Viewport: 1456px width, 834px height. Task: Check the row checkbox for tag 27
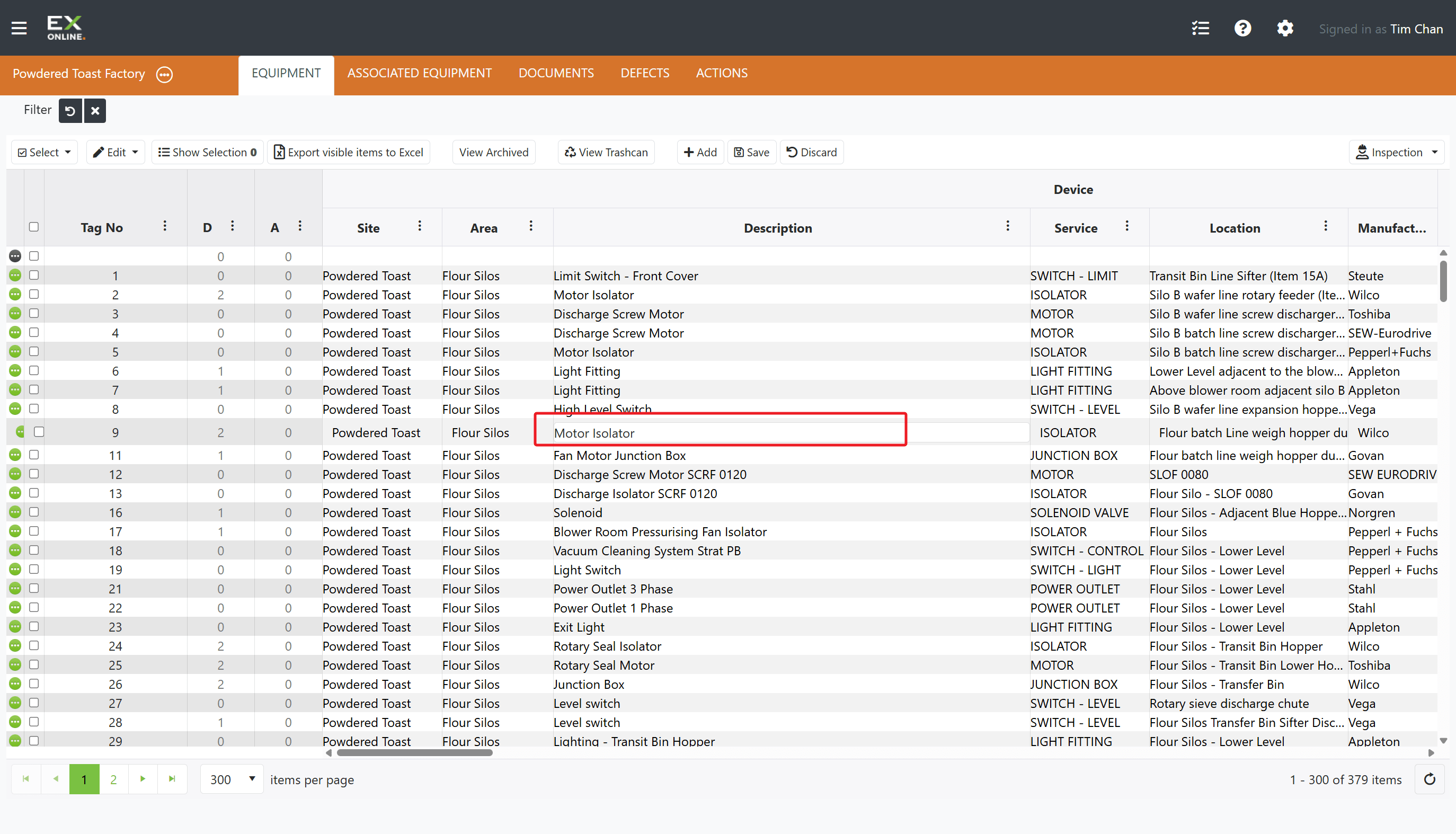click(x=34, y=702)
